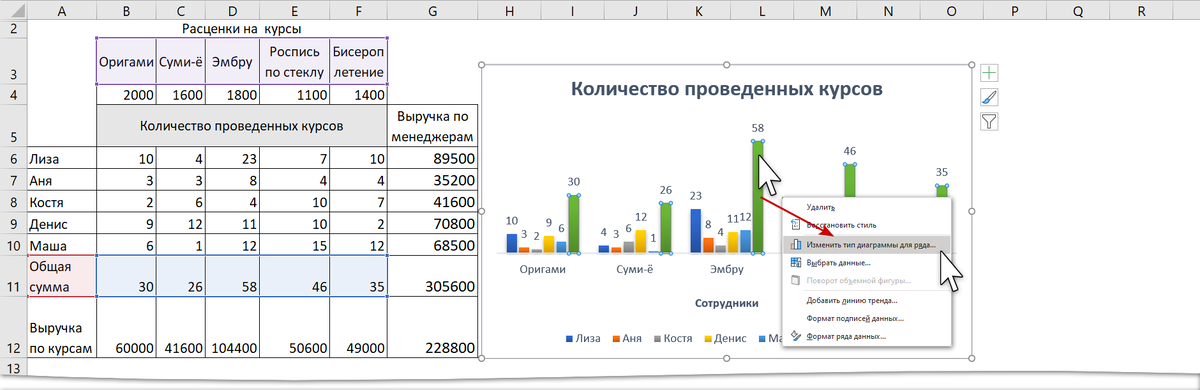This screenshot has width=1200, height=390.
Task: Select column header G
Action: coord(432,10)
